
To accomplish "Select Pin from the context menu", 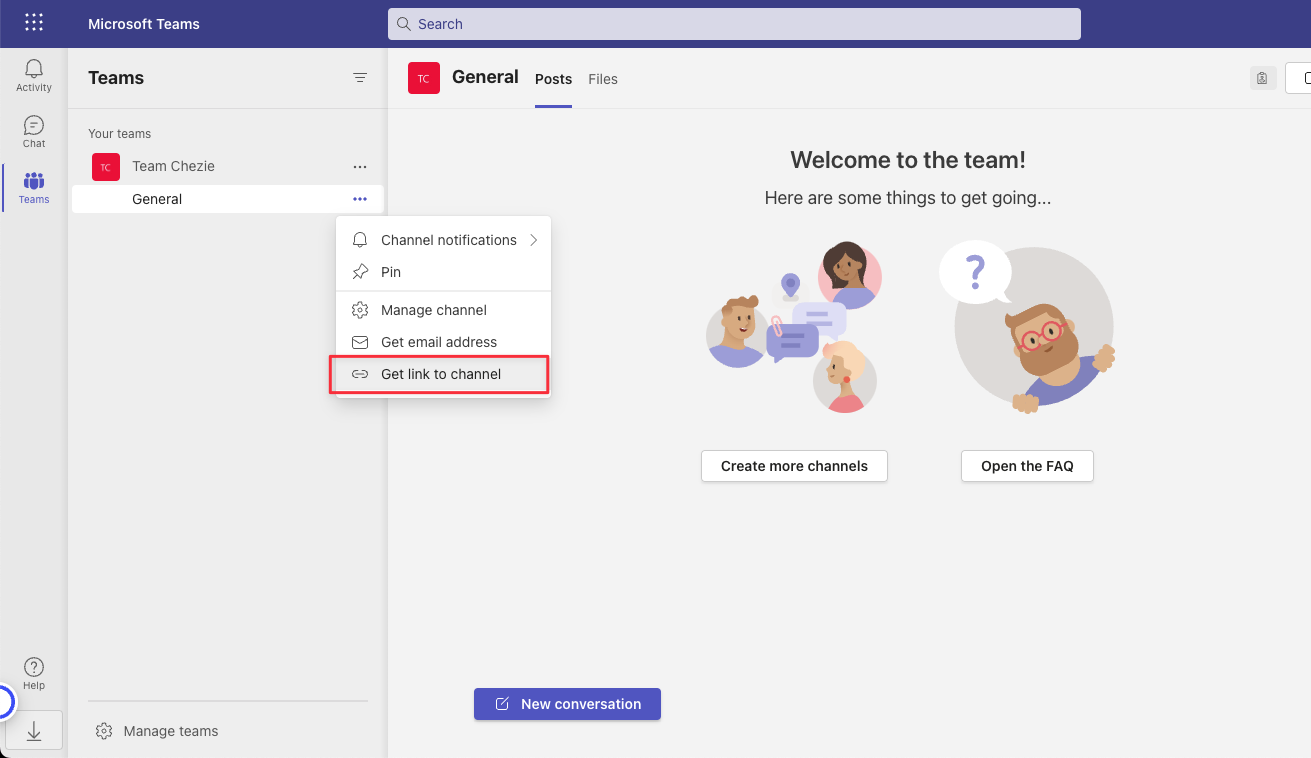I will coord(391,272).
